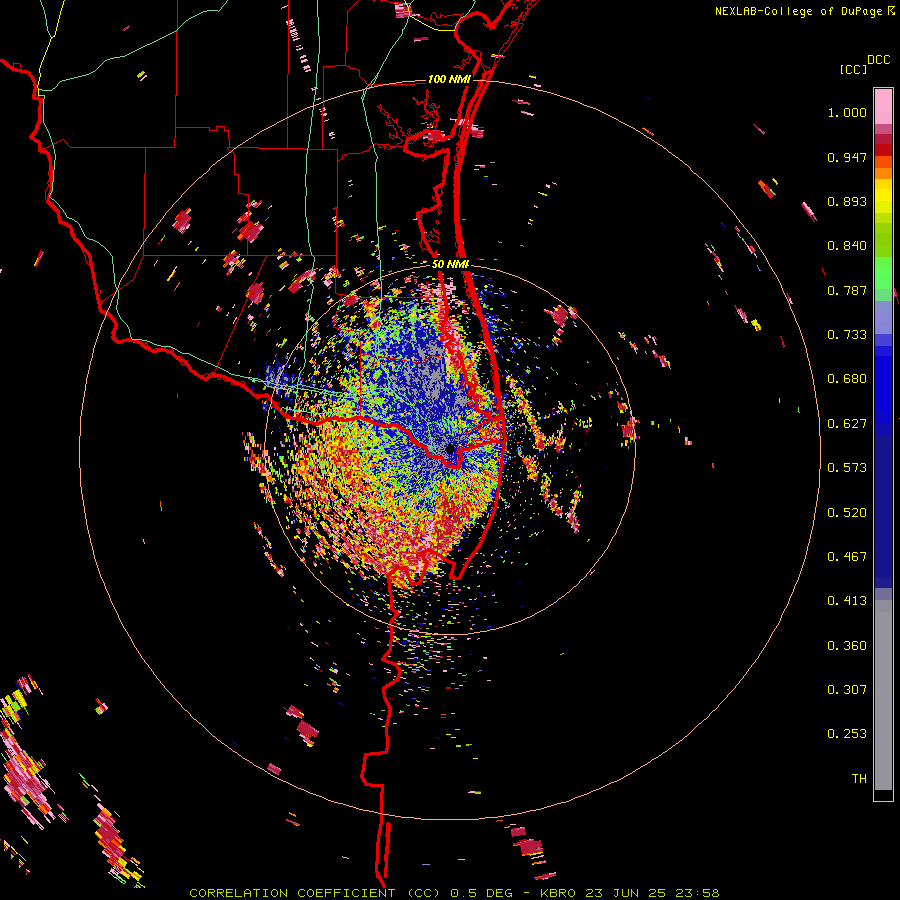Pick the red swatch above 0.947

click(883, 150)
